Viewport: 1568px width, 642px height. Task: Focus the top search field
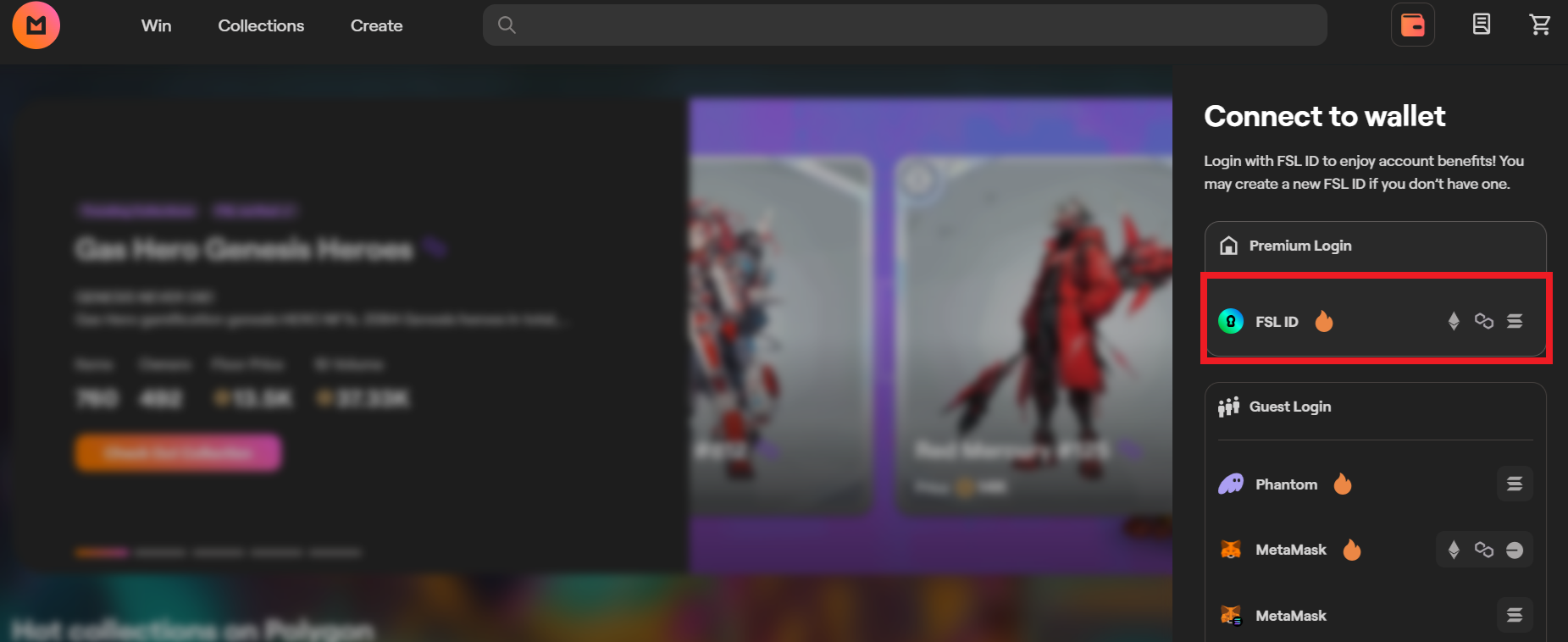point(905,25)
